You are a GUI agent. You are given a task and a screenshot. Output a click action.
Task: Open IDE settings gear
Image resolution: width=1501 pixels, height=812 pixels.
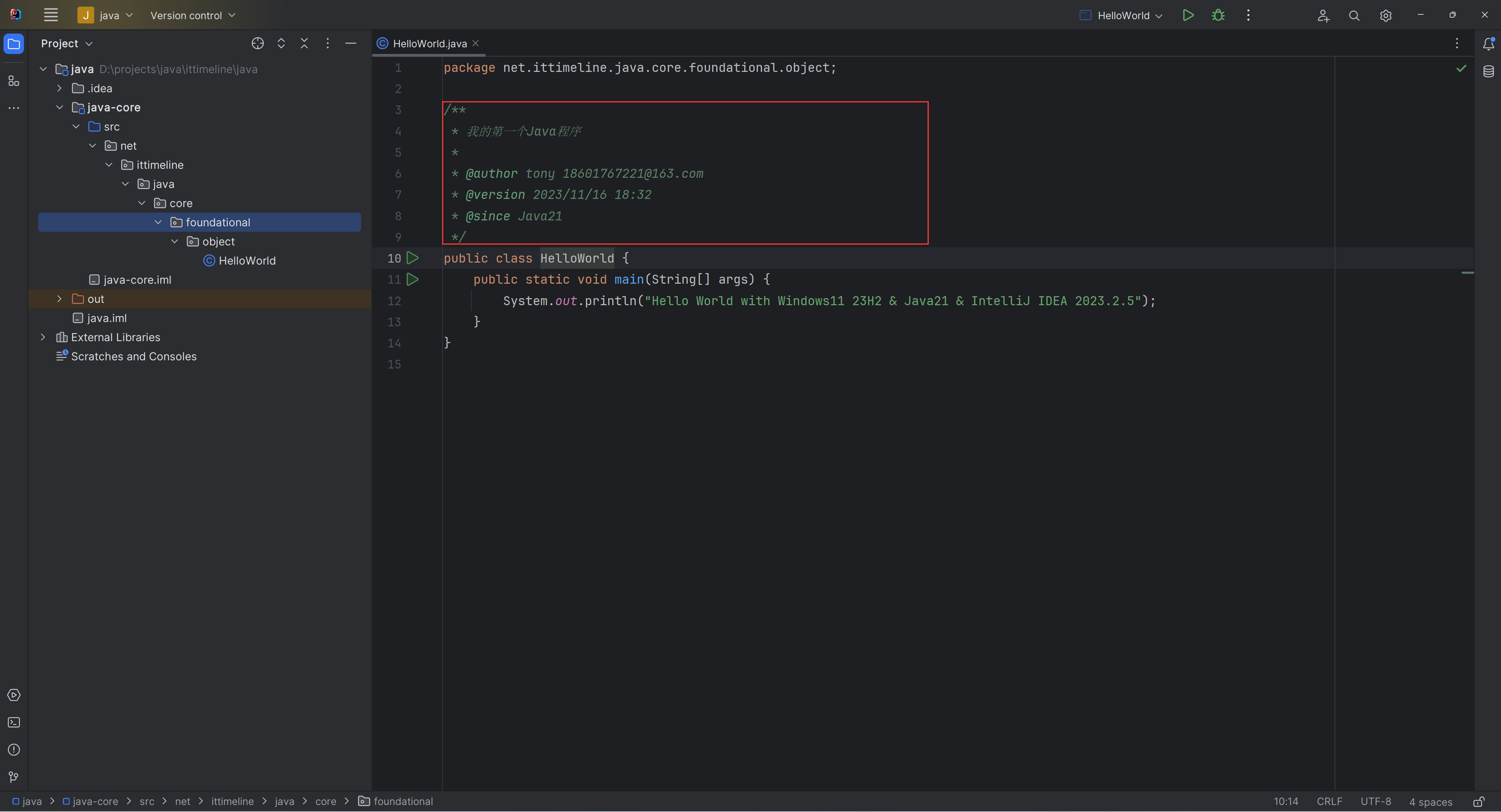point(1386,16)
